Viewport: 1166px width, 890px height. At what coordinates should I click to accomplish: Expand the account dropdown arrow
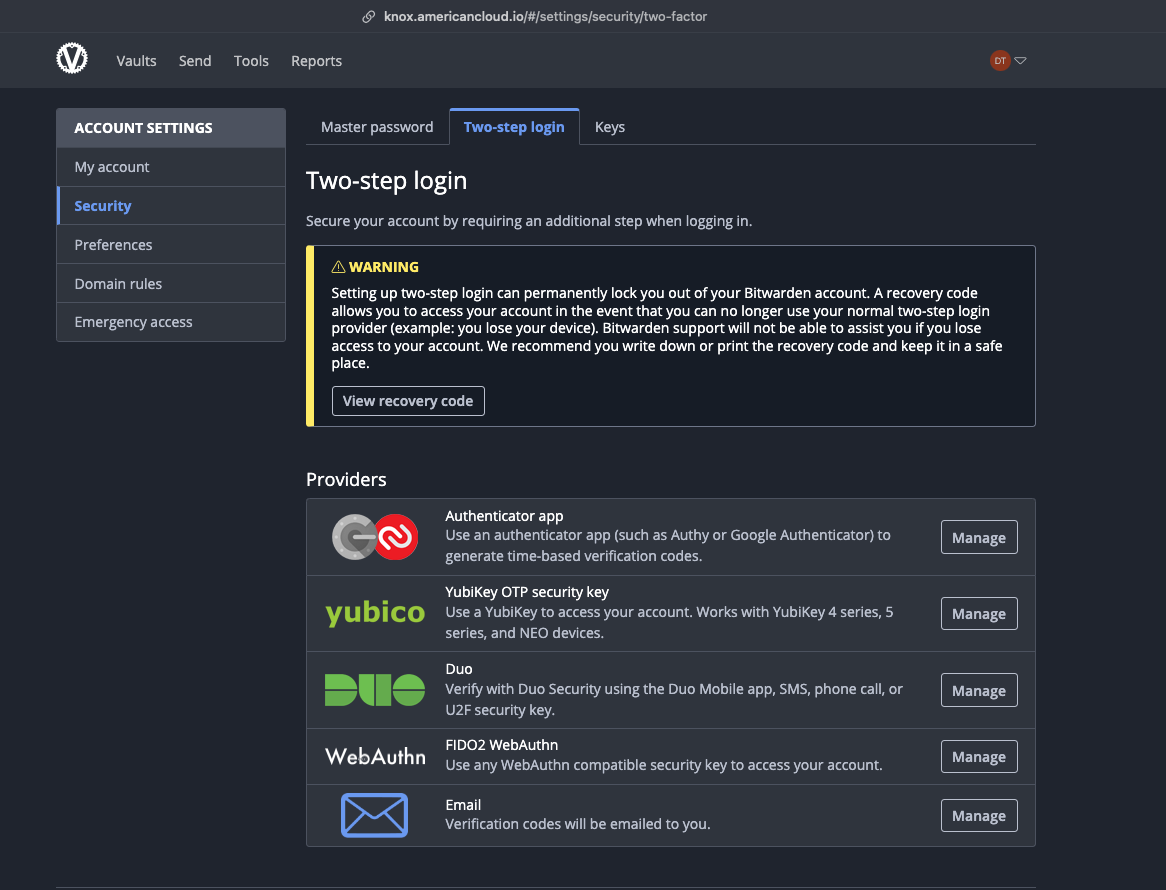coord(1021,61)
